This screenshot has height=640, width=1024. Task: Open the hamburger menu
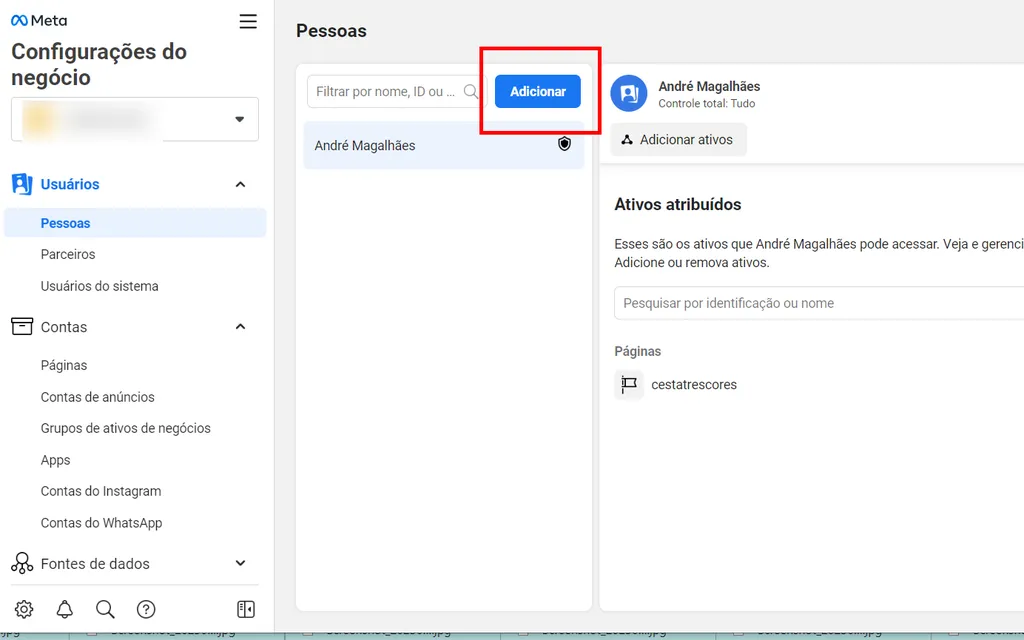pos(247,20)
